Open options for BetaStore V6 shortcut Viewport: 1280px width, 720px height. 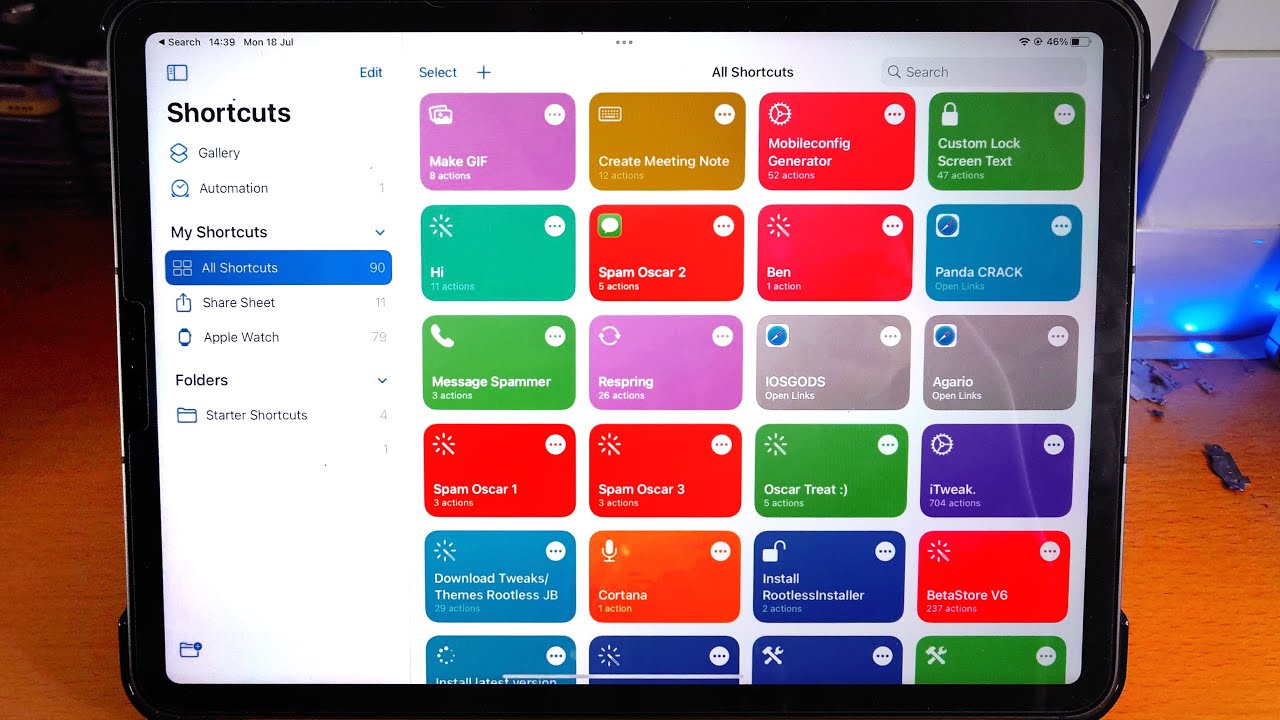pos(1050,551)
